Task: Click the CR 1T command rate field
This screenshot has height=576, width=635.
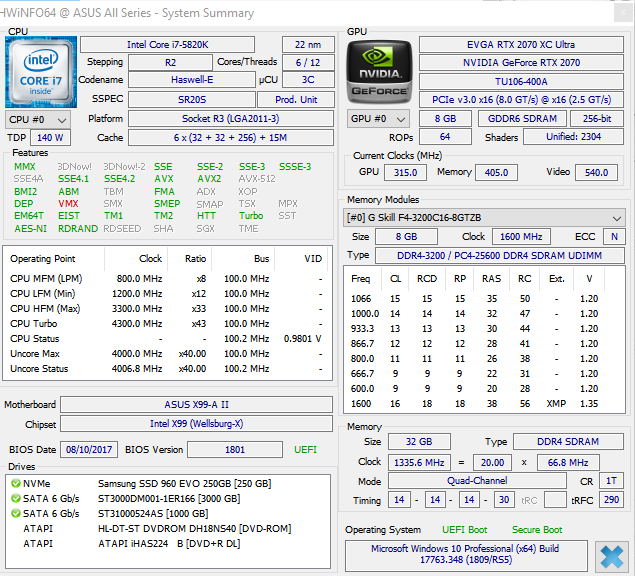Action: point(612,481)
